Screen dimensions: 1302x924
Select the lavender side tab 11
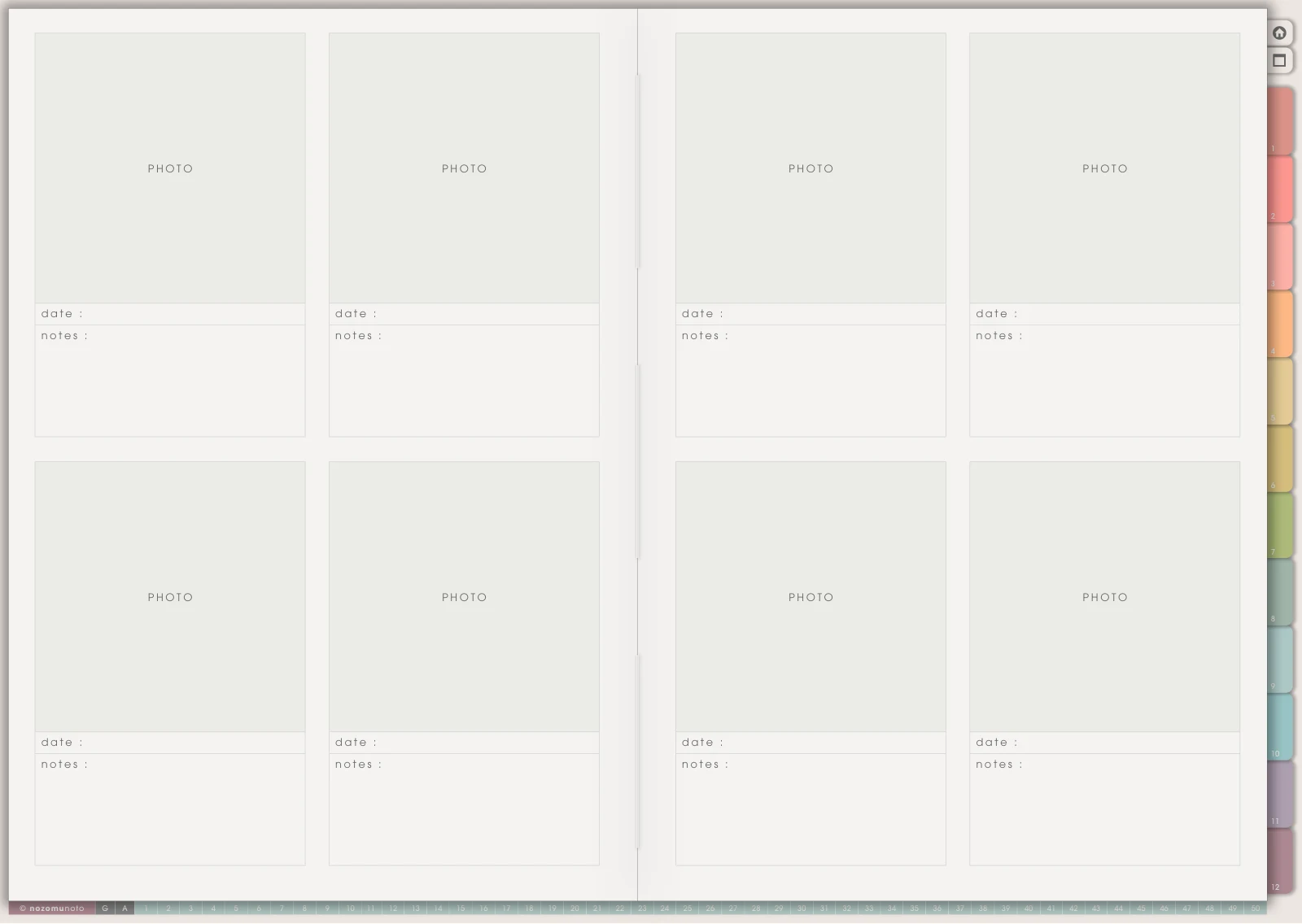[1280, 794]
